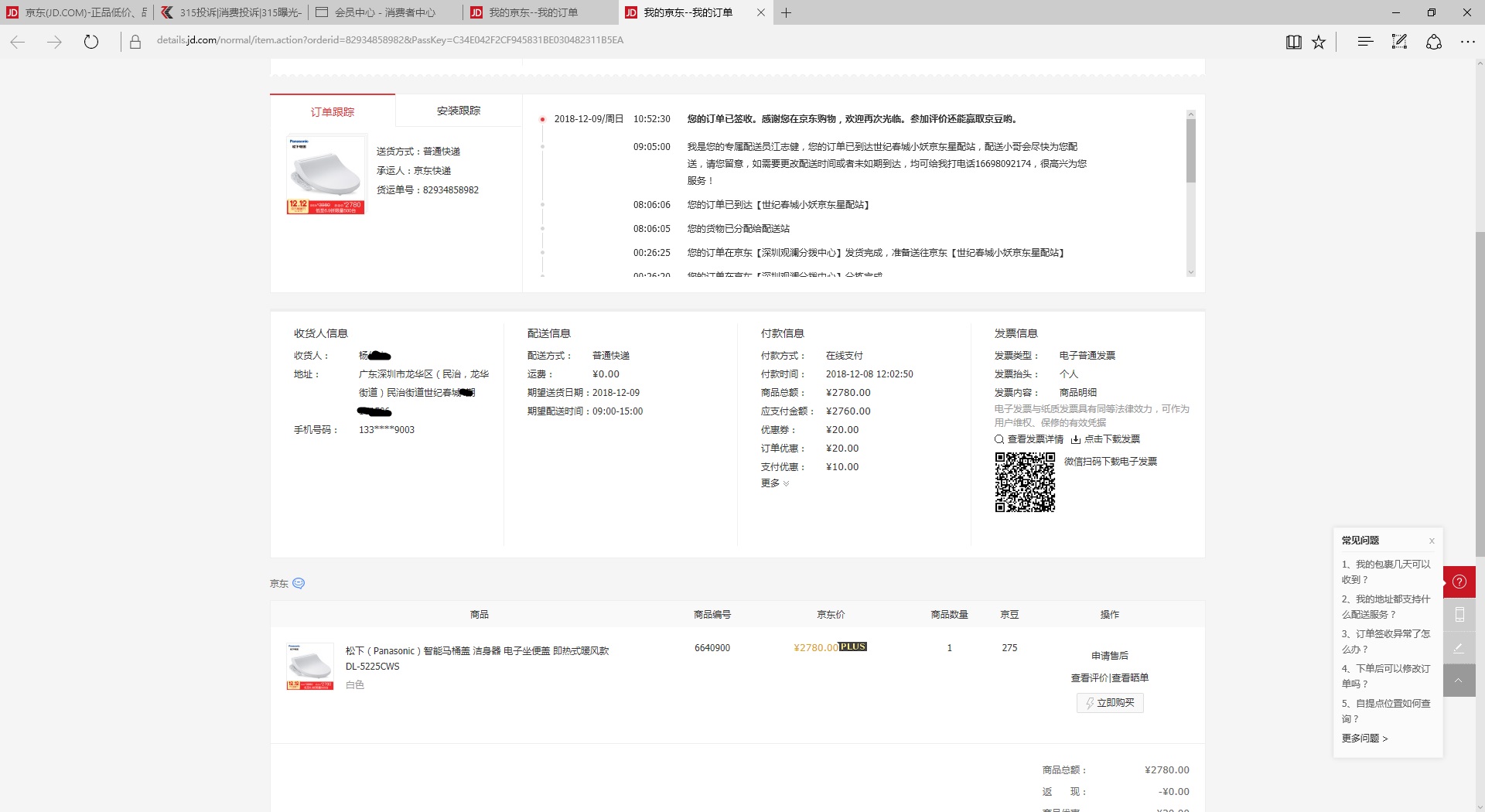Viewport: 1485px width, 812px height.
Task: Click the 应支付金额 ¥2760.00 value
Action: [848, 411]
